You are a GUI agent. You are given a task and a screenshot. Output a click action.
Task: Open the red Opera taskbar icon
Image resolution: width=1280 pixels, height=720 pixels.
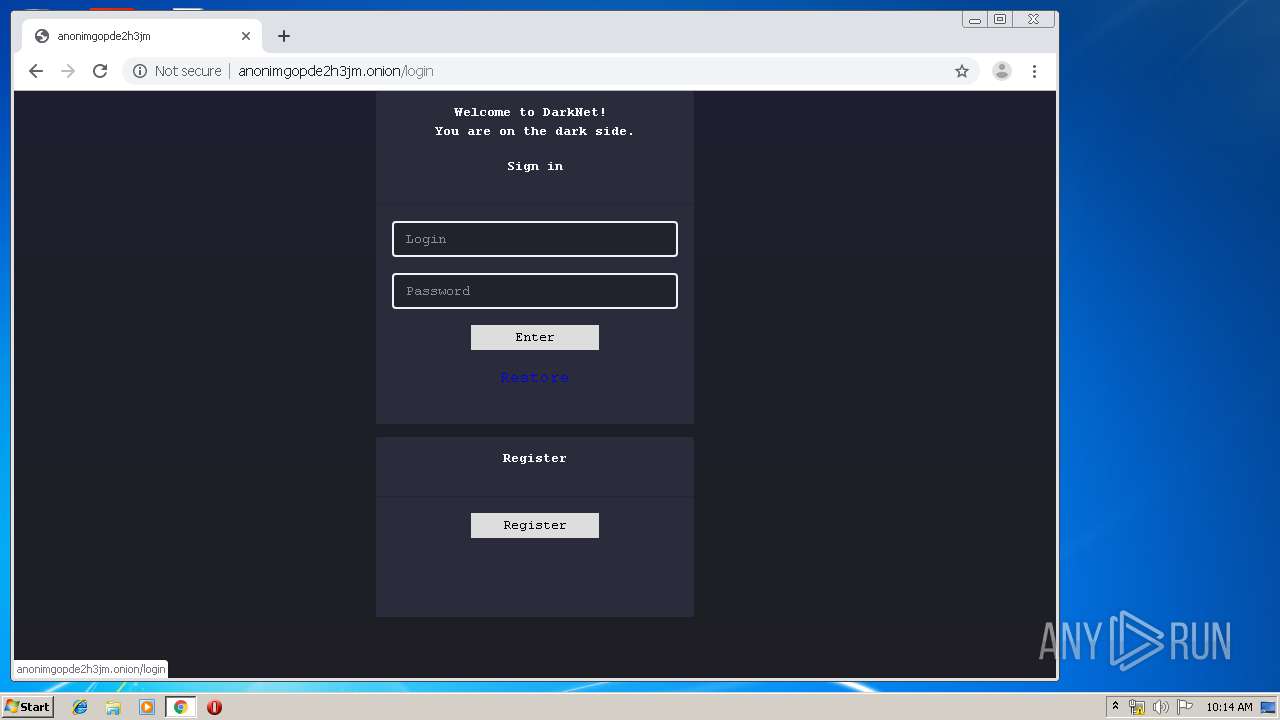[x=214, y=707]
